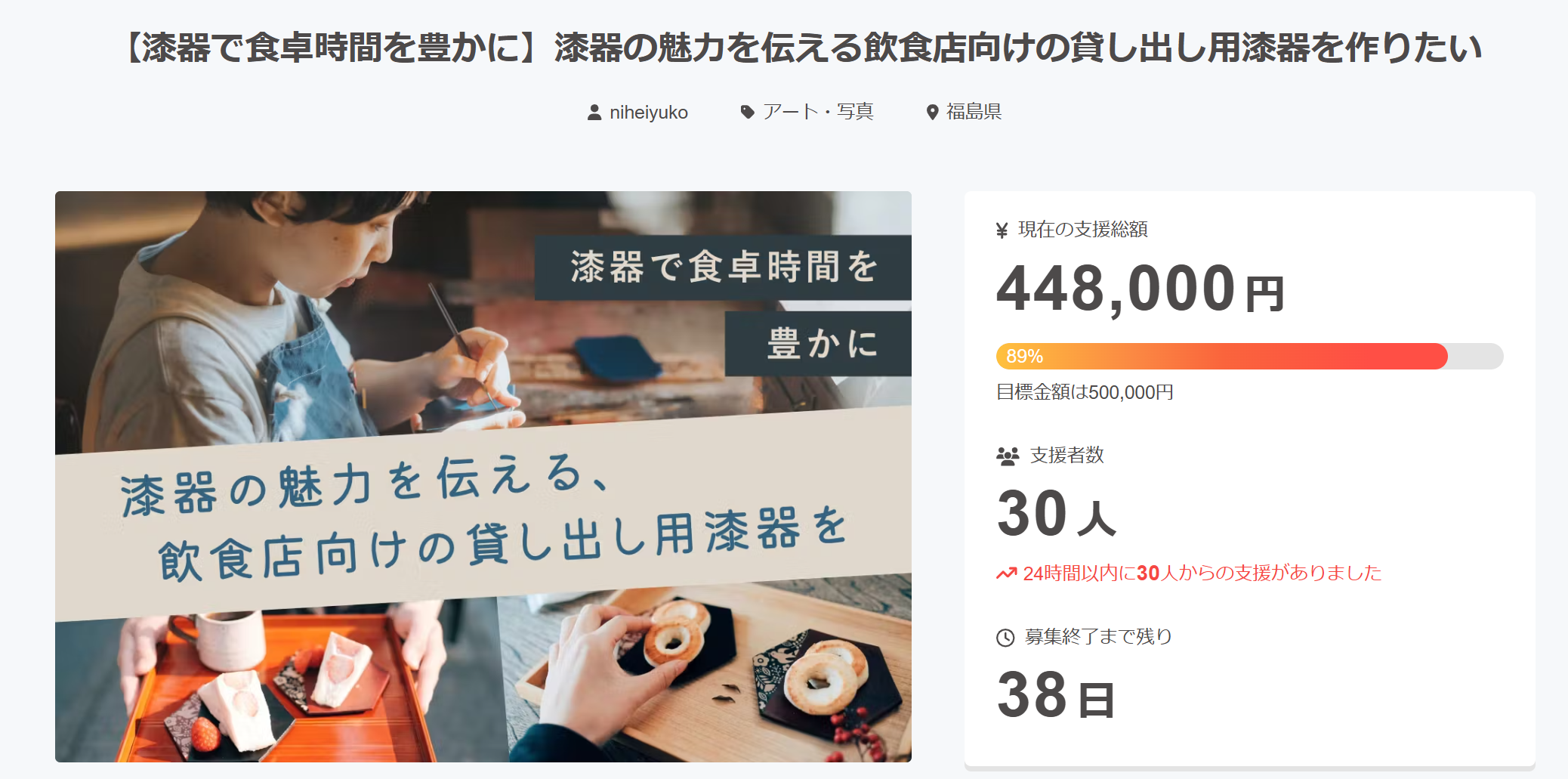The width and height of the screenshot is (1568, 779).
Task: Click the red trending arrow icon
Action: (x=1006, y=573)
